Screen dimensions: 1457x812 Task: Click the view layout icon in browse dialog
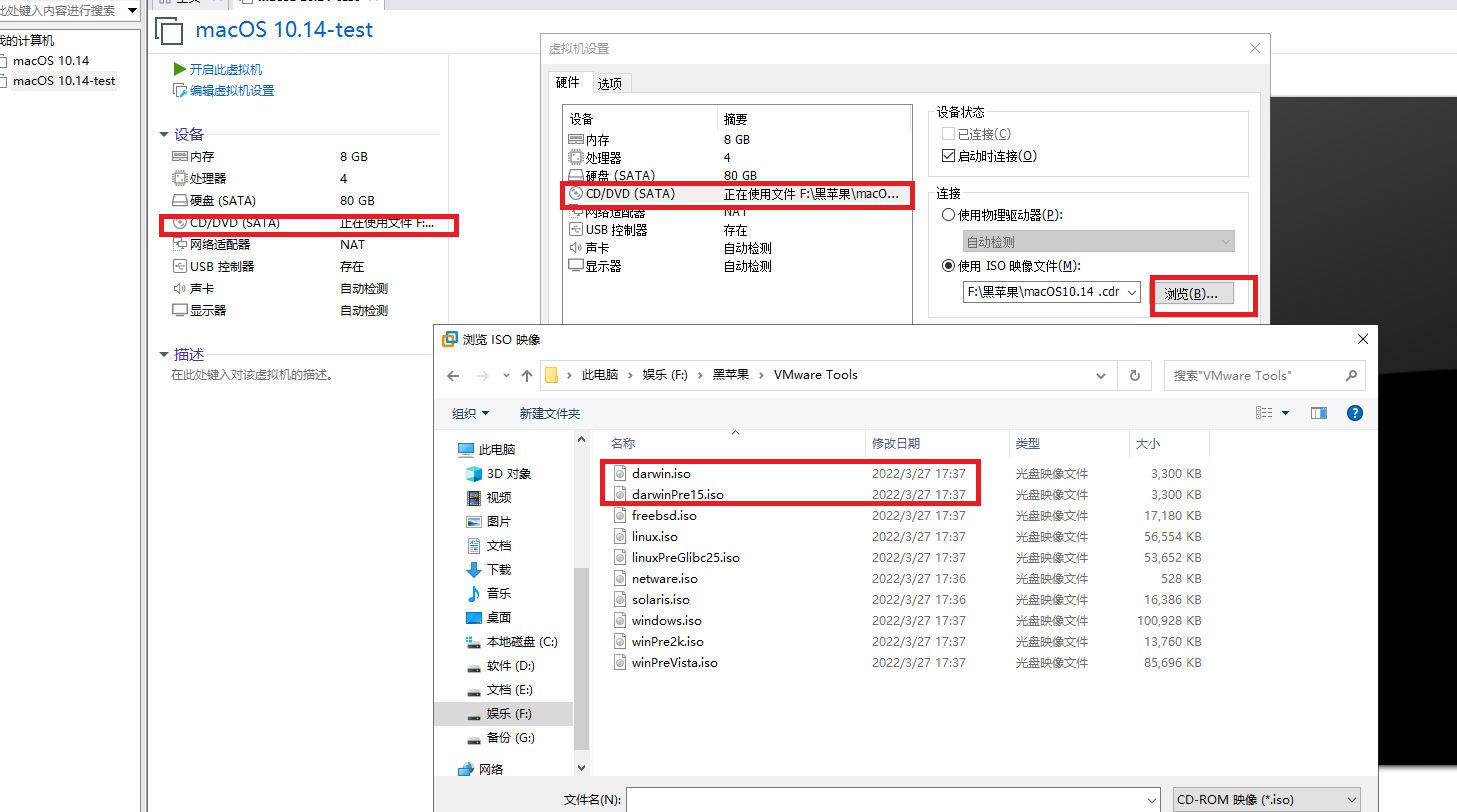(1264, 413)
